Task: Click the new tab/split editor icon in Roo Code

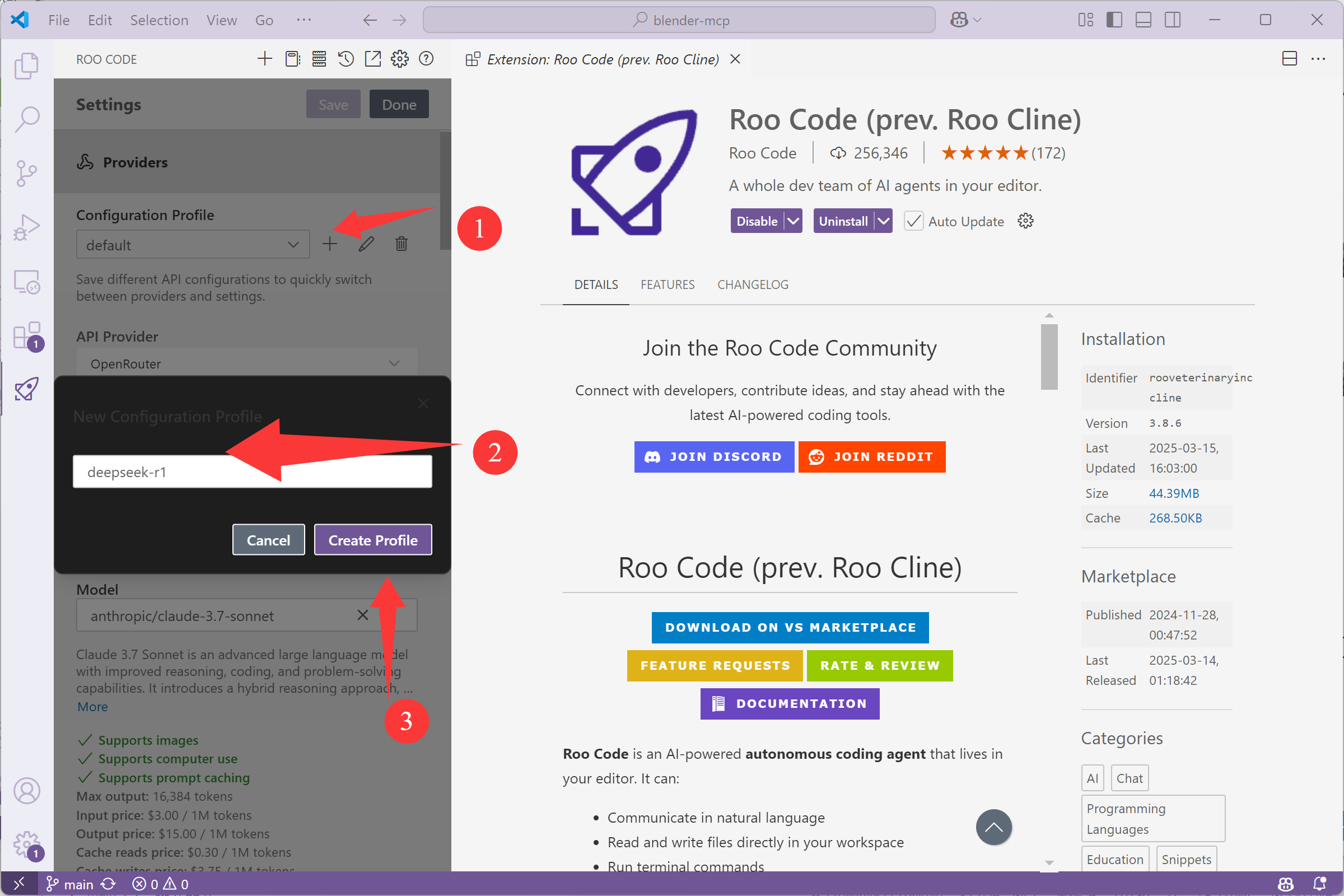Action: coord(372,60)
